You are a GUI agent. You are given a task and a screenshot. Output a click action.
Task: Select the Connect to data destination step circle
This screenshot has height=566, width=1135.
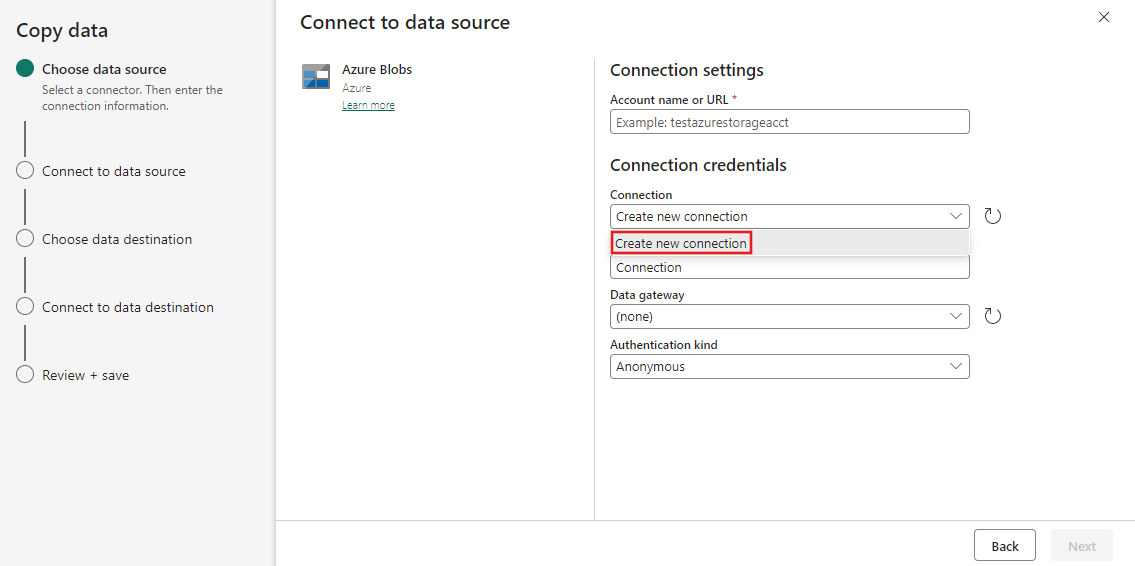tap(25, 307)
